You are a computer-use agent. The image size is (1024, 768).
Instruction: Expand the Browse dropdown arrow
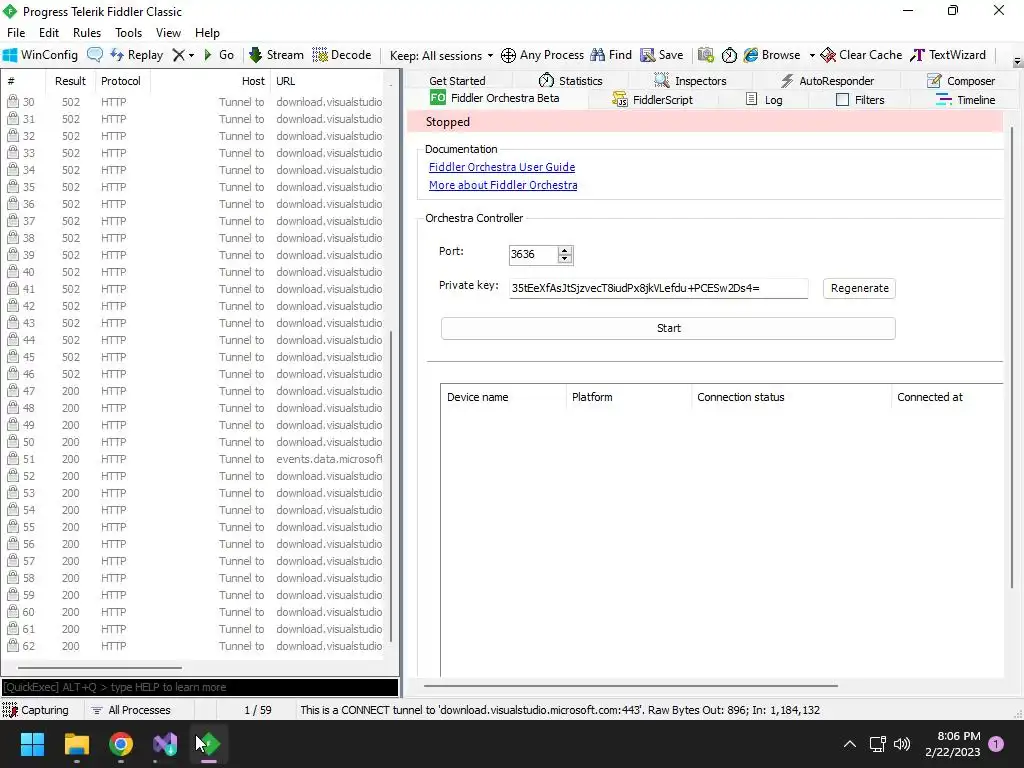(x=812, y=56)
